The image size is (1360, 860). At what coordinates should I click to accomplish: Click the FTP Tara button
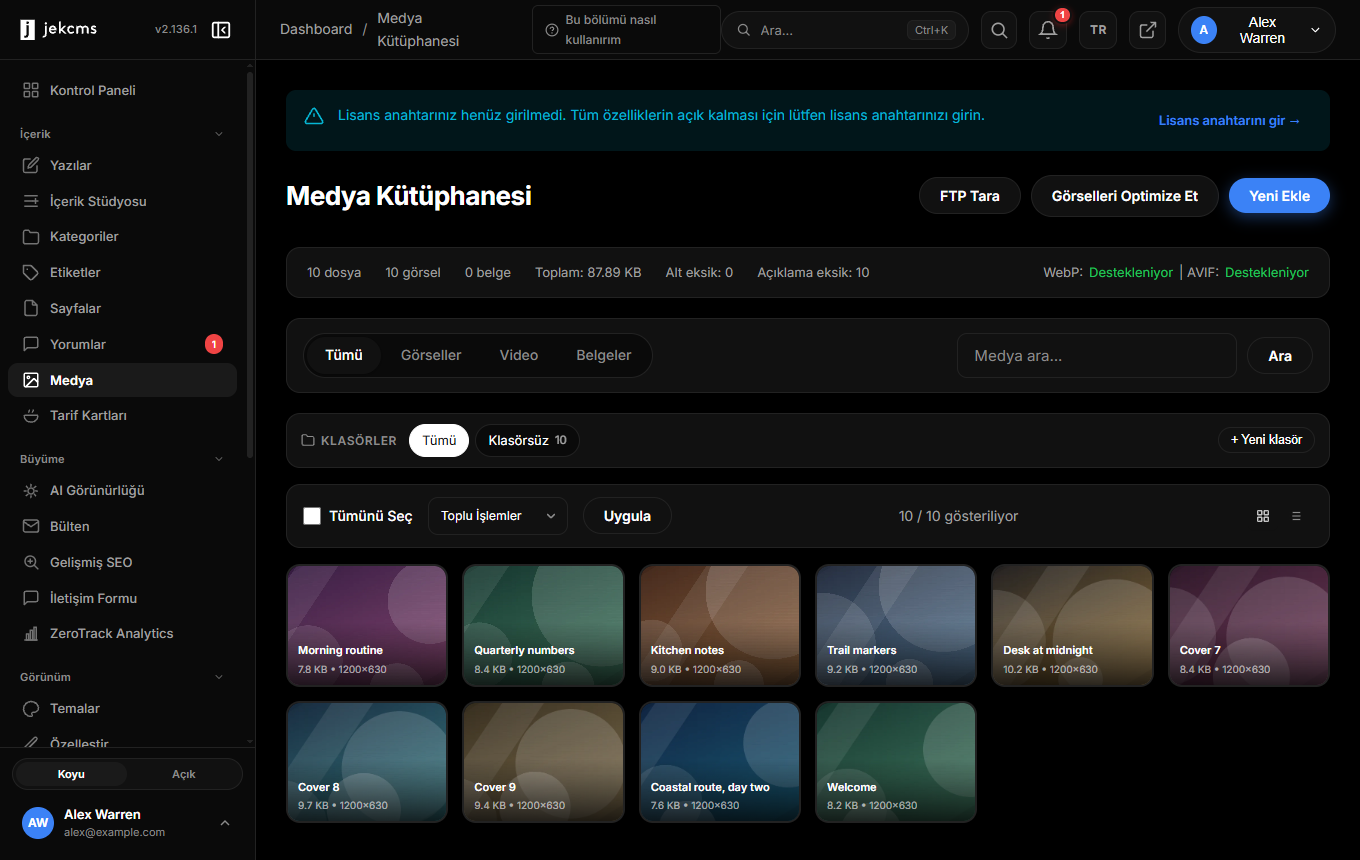(970, 196)
